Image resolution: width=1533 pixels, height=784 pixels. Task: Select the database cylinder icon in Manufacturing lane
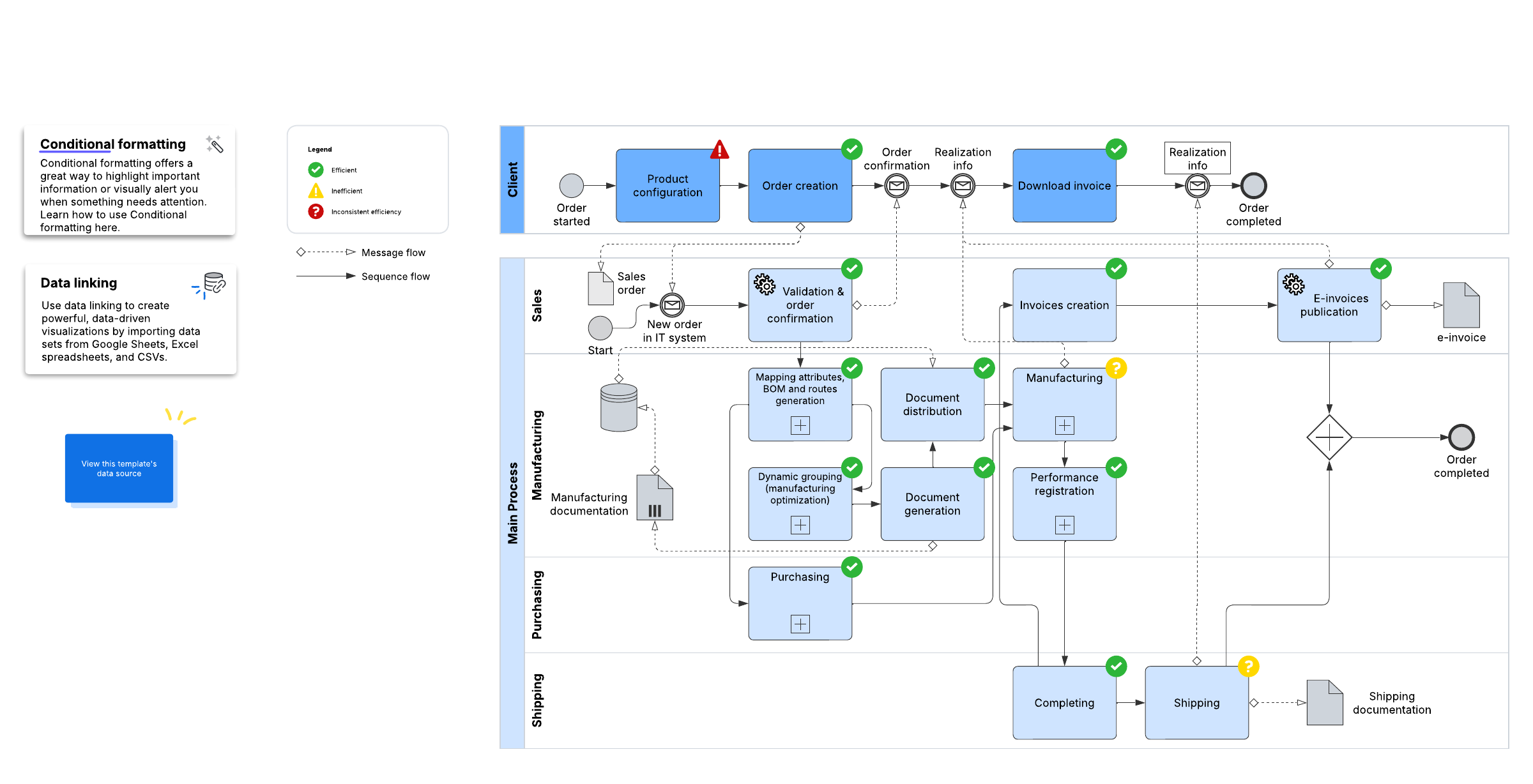pyautogui.click(x=619, y=407)
